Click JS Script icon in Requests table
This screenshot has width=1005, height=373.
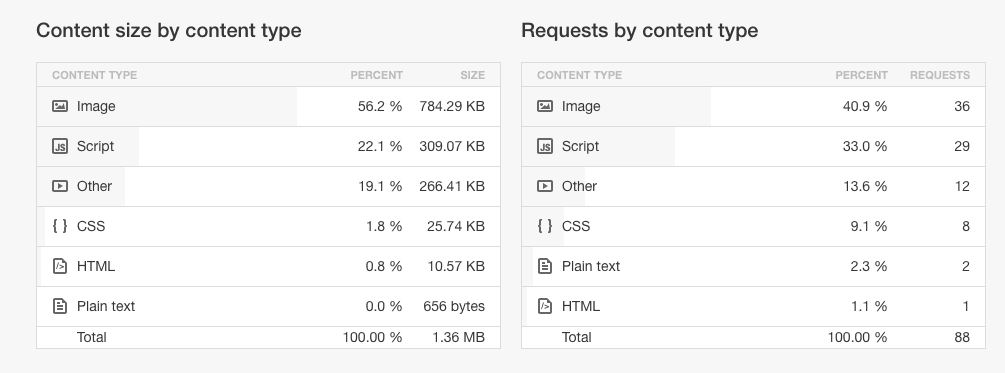tap(545, 146)
